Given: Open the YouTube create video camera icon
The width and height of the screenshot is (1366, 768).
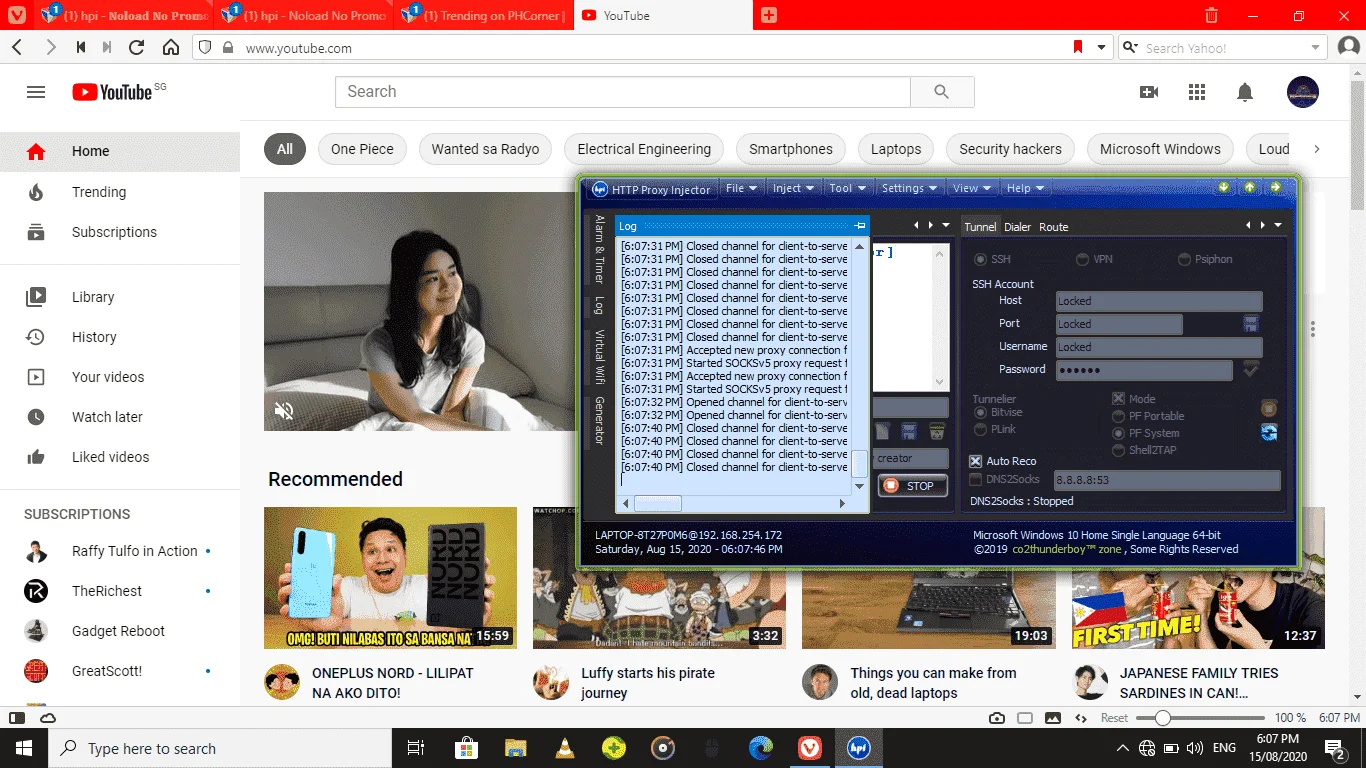Looking at the screenshot, I should (1149, 92).
